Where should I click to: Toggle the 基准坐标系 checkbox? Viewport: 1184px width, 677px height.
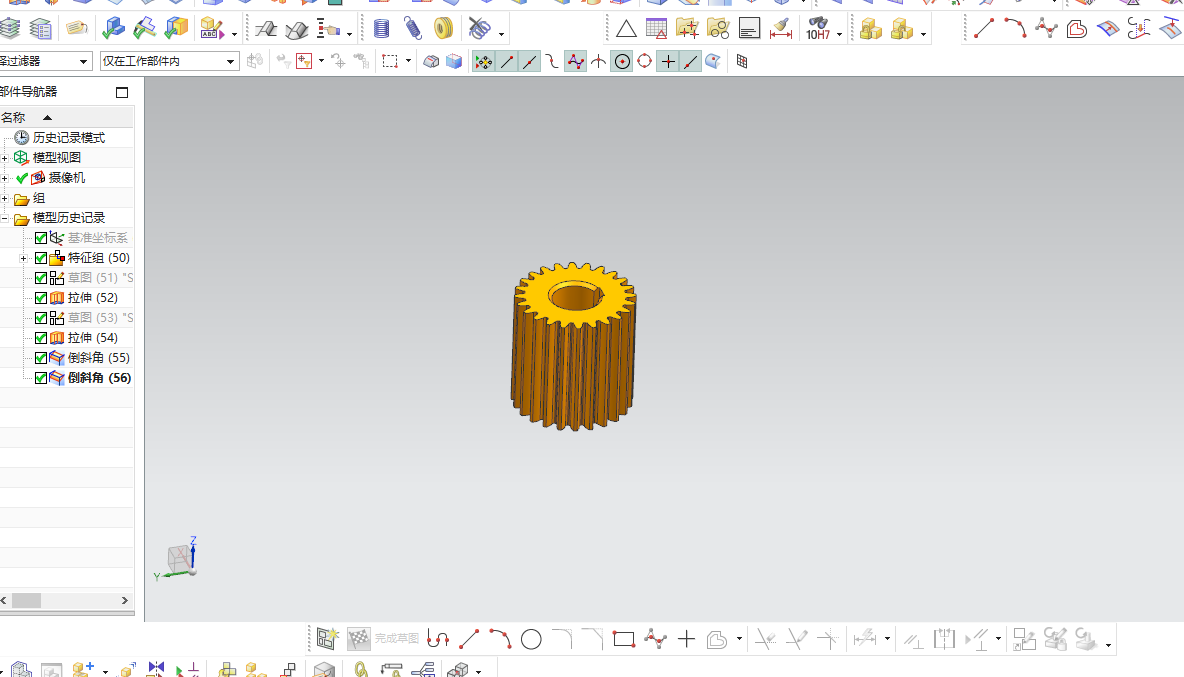click(41, 238)
